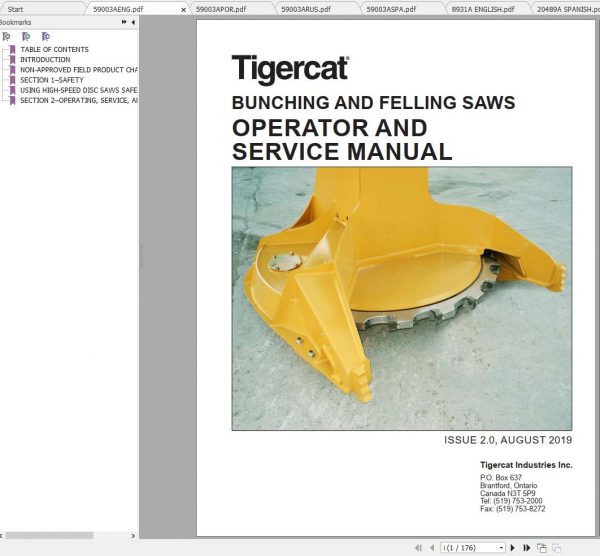Click the Bookmarks scrollbar left arrow

(x=2, y=536)
